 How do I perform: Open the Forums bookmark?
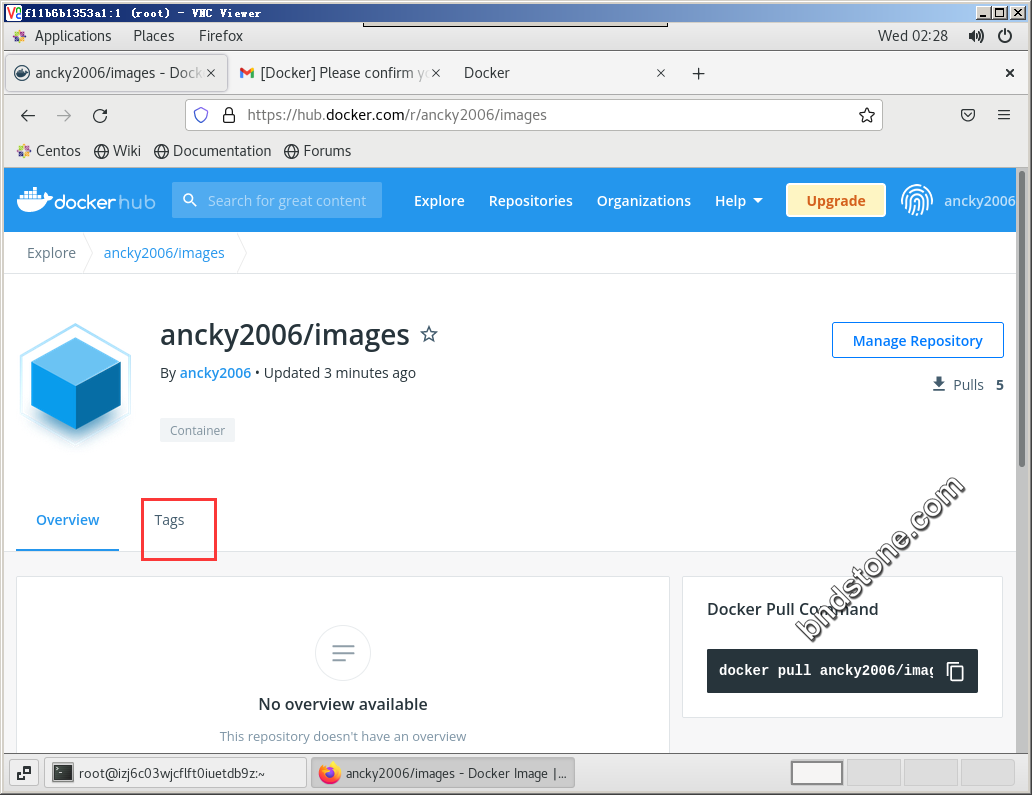pos(318,151)
